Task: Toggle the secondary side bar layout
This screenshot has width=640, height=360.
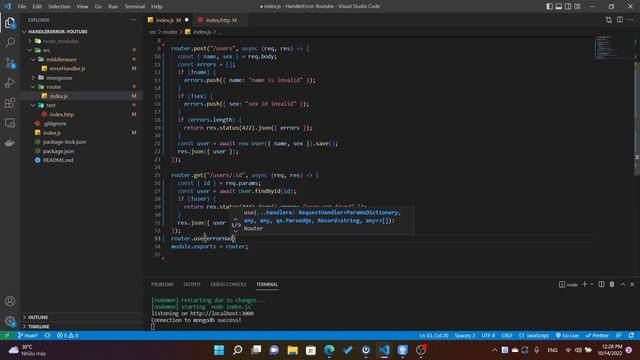Action: pos(568,6)
